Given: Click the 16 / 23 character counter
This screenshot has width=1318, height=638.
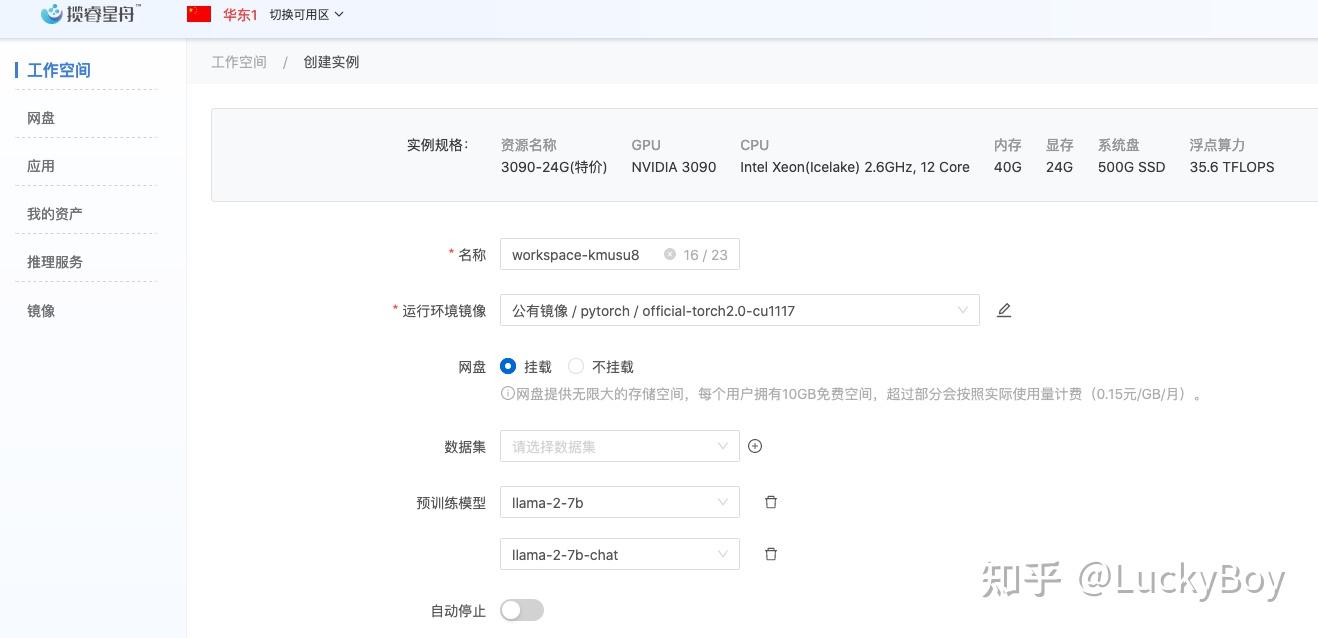Looking at the screenshot, I should [705, 255].
